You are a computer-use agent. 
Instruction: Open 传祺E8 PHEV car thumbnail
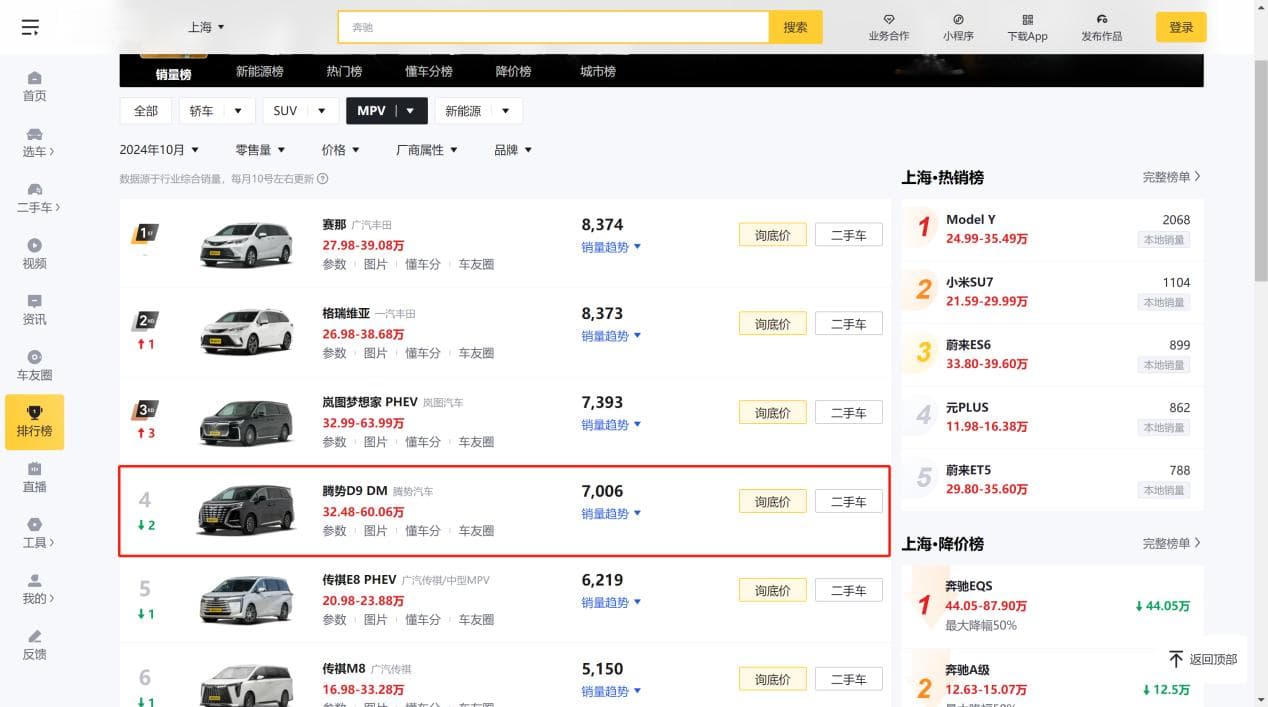pyautogui.click(x=247, y=599)
